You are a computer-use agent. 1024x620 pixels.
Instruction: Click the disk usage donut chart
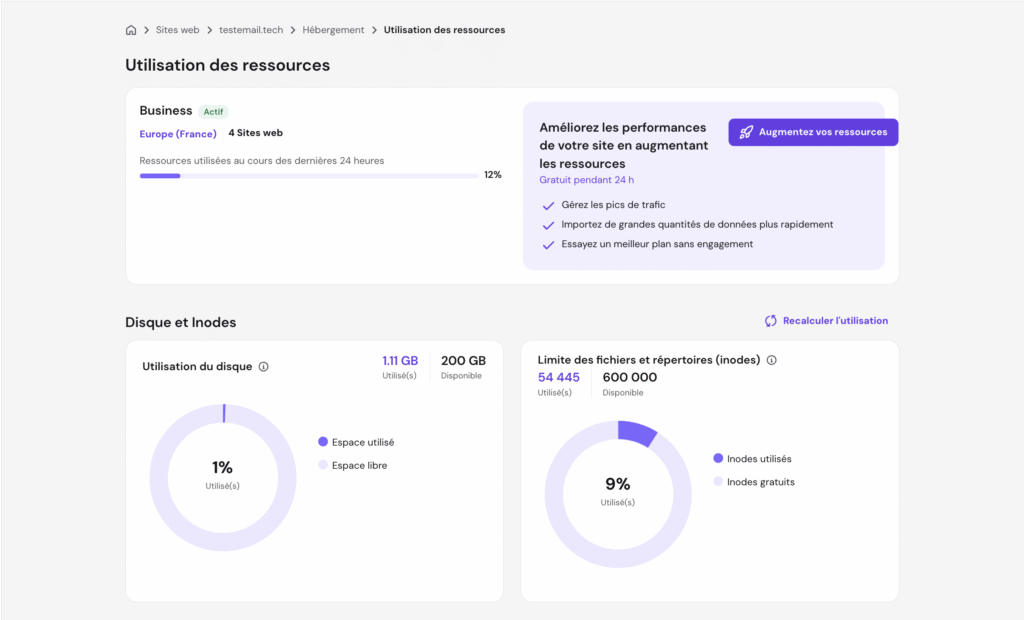click(223, 476)
